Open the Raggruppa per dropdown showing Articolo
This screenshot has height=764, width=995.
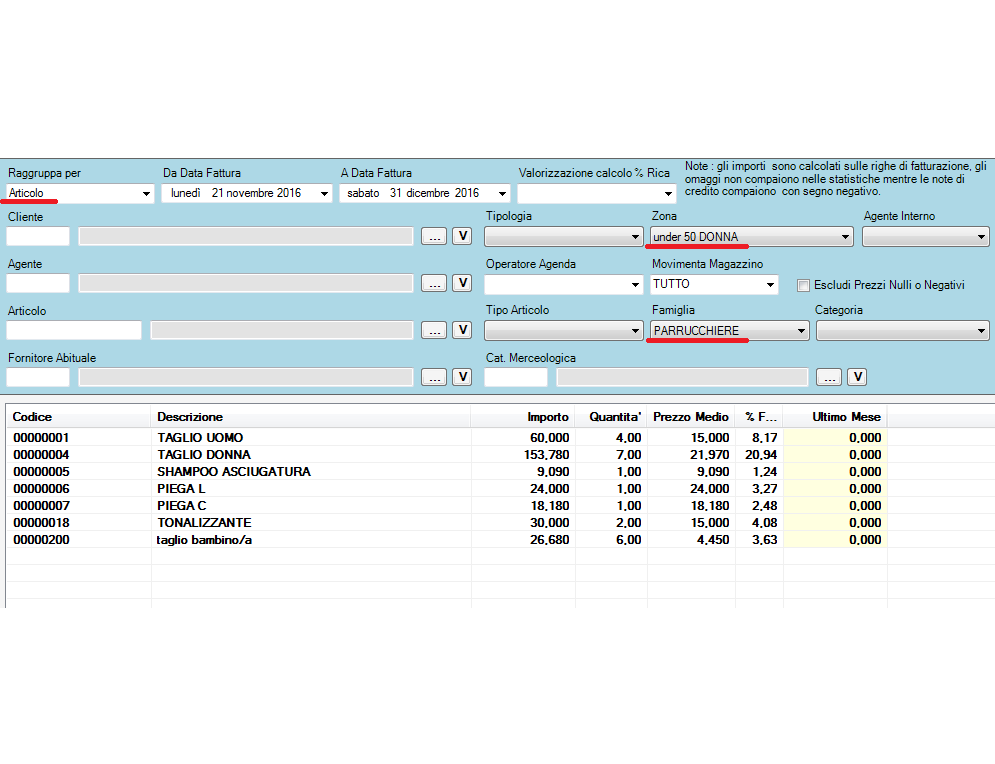pos(144,193)
